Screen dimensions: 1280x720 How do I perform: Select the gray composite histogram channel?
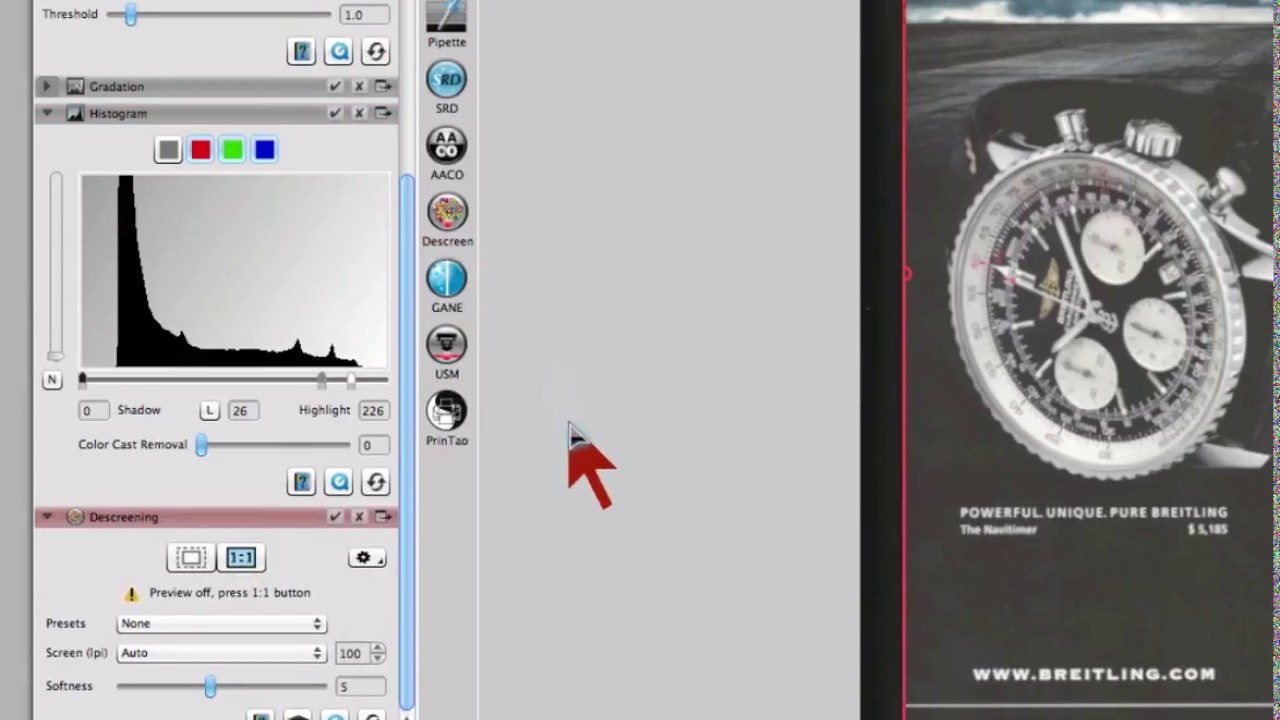pos(168,150)
